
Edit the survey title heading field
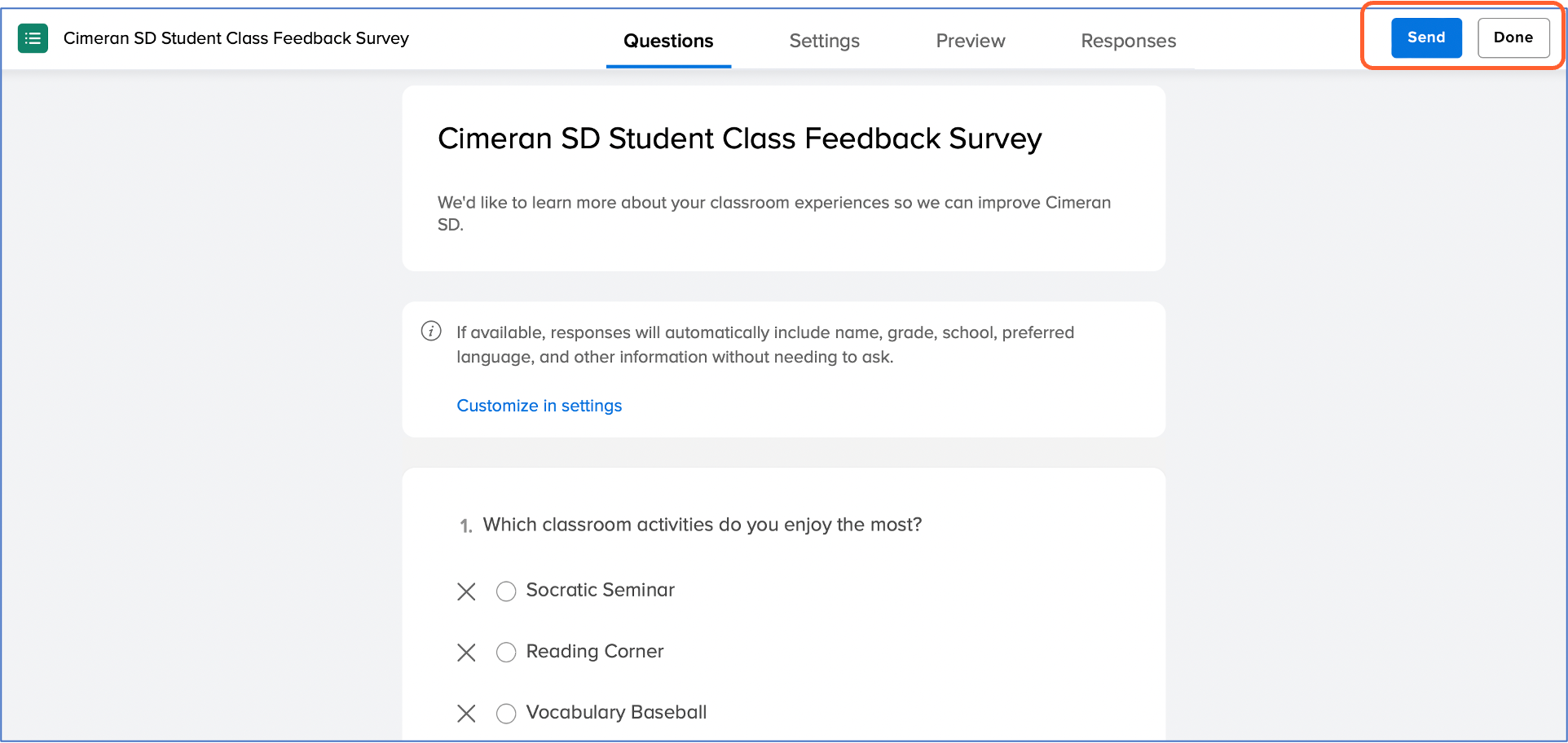click(x=739, y=138)
